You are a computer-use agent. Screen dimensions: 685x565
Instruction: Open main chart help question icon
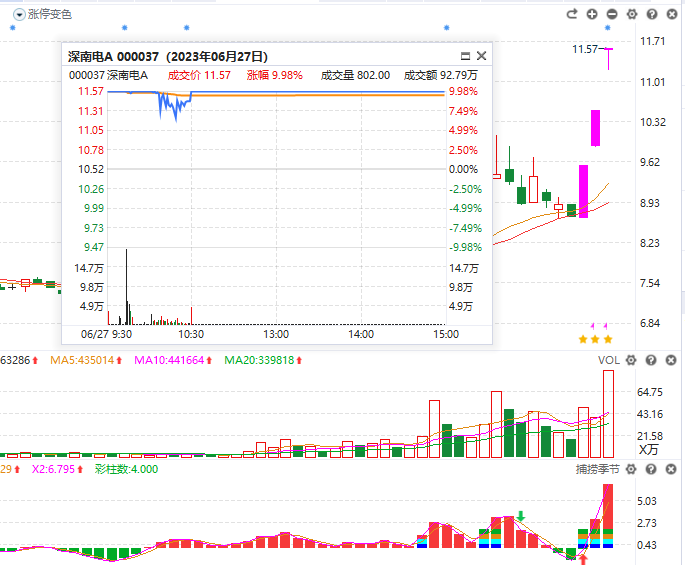[x=652, y=14]
